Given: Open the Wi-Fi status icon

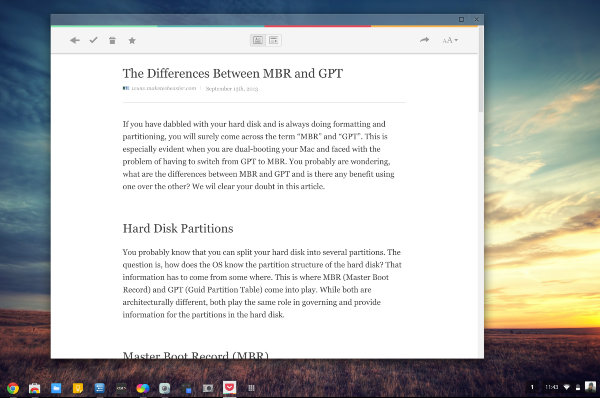Looking at the screenshot, I should click(567, 388).
